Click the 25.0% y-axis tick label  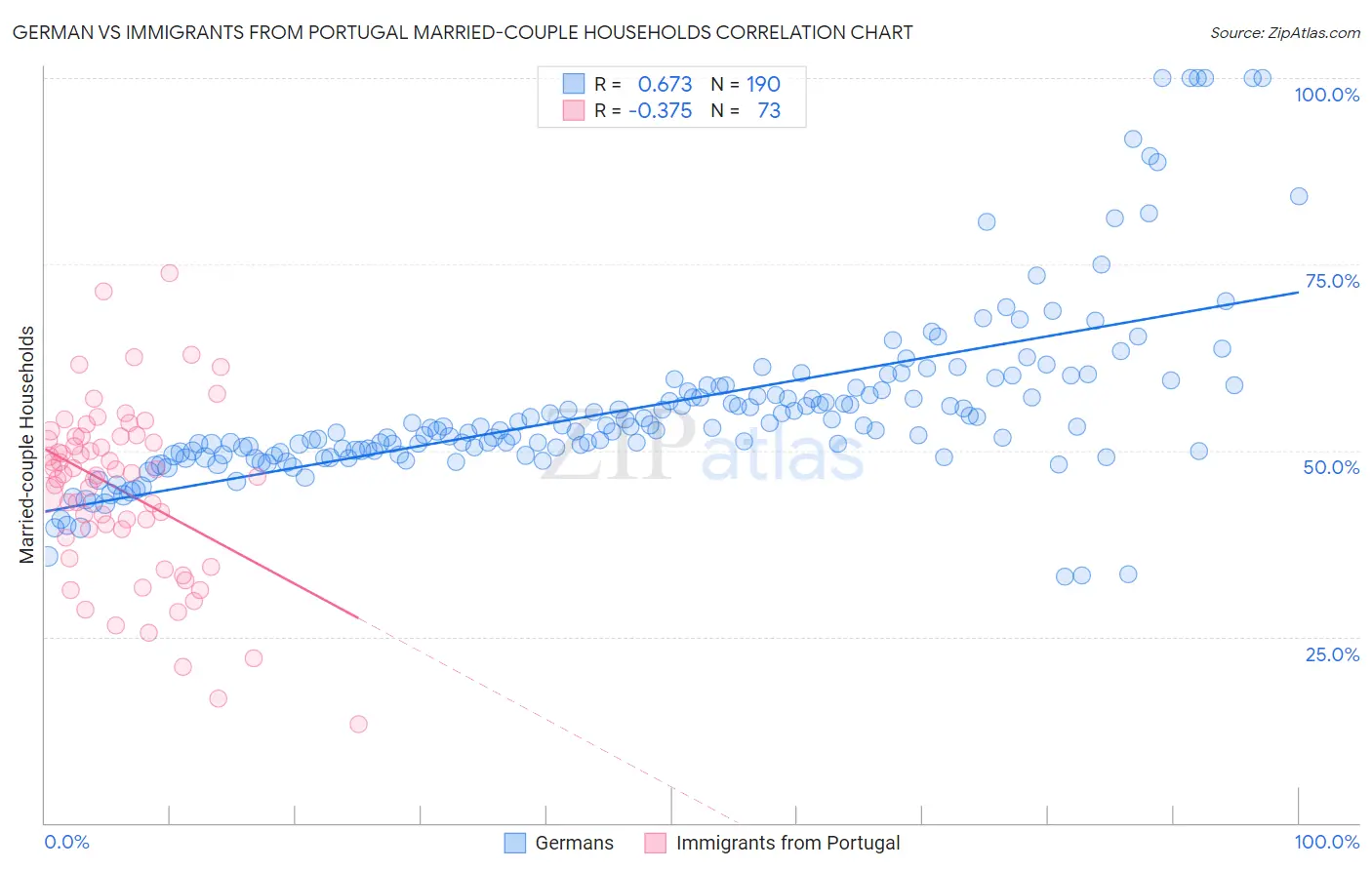click(x=1332, y=654)
